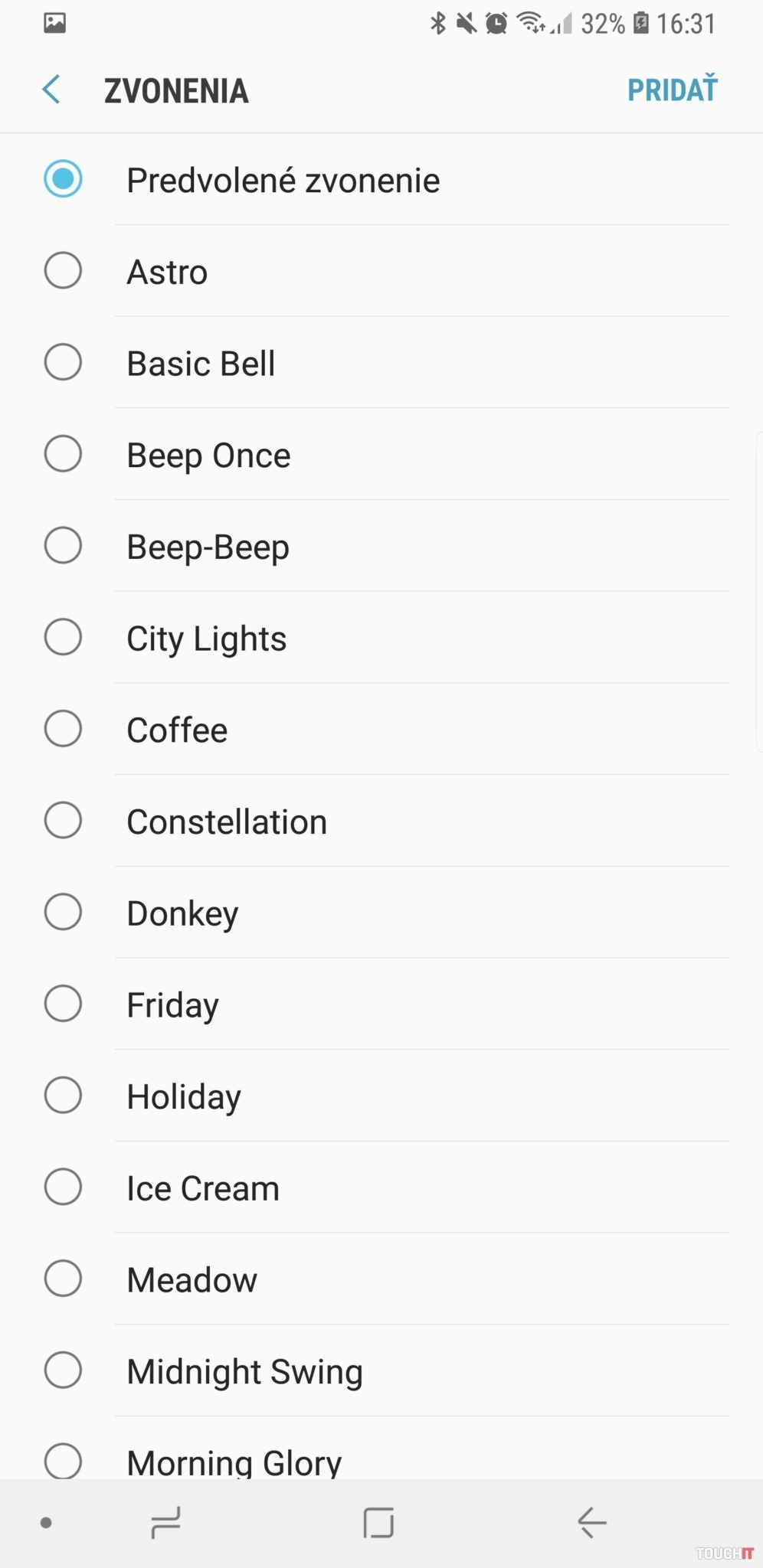Tap the Bluetooth status bar icon
This screenshot has height=1568, width=763.
pyautogui.click(x=437, y=23)
